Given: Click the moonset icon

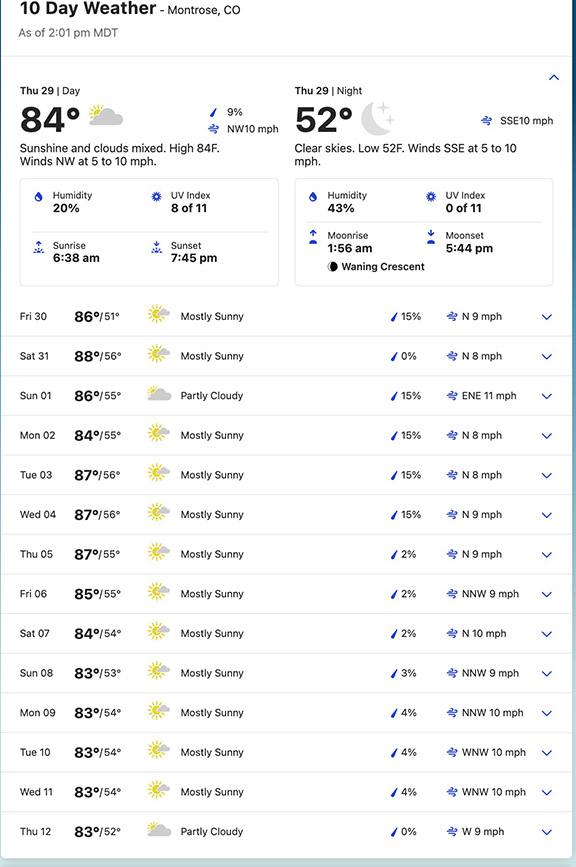Looking at the screenshot, I should [431, 237].
